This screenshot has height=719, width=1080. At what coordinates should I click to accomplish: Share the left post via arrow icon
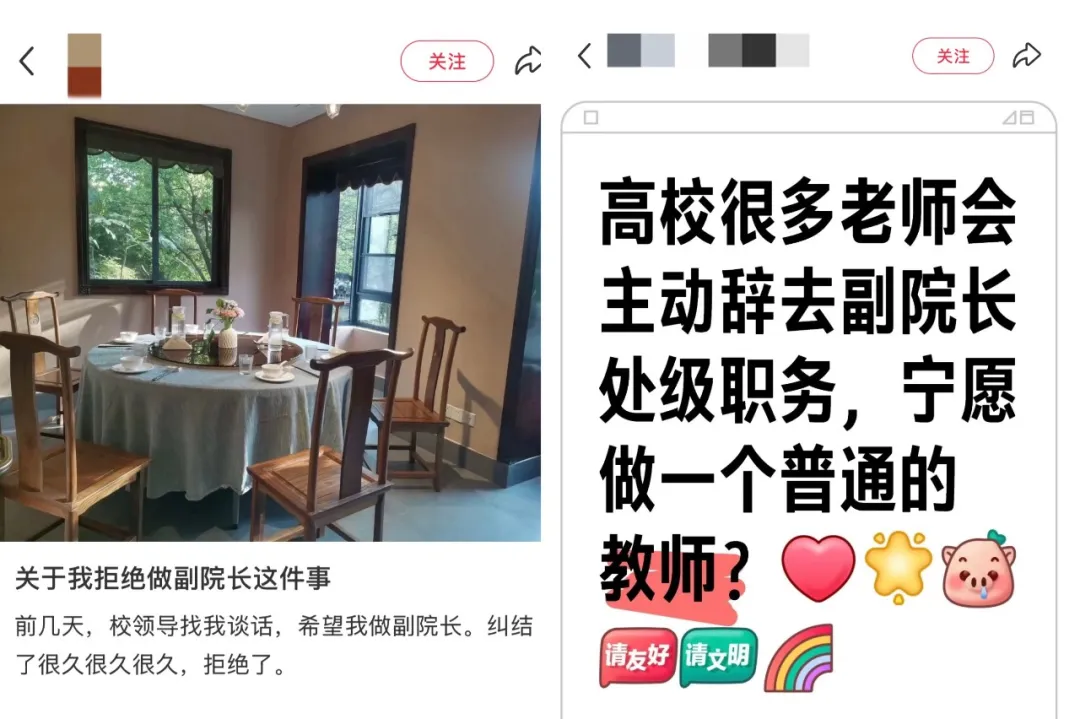(528, 61)
